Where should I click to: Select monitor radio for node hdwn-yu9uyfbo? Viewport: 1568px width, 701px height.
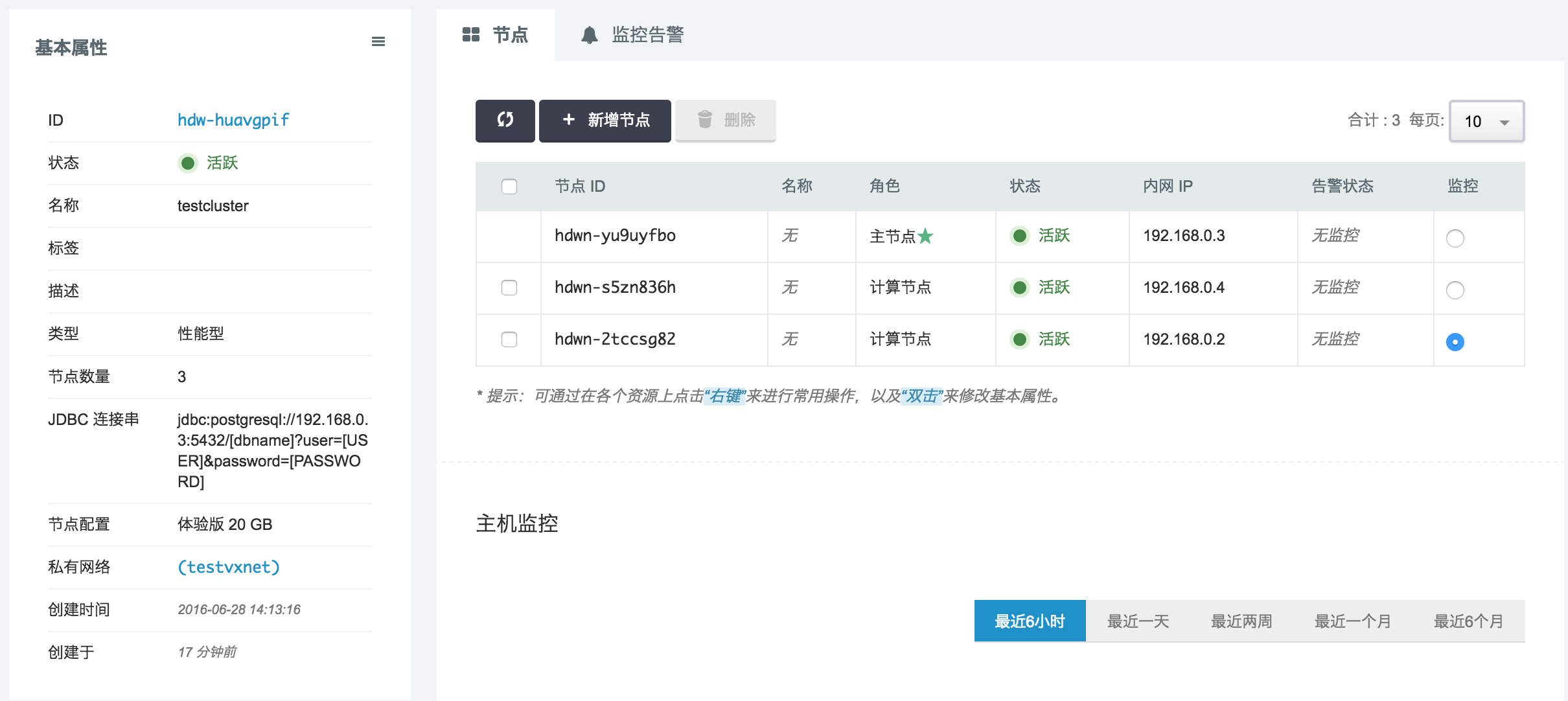coord(1455,238)
